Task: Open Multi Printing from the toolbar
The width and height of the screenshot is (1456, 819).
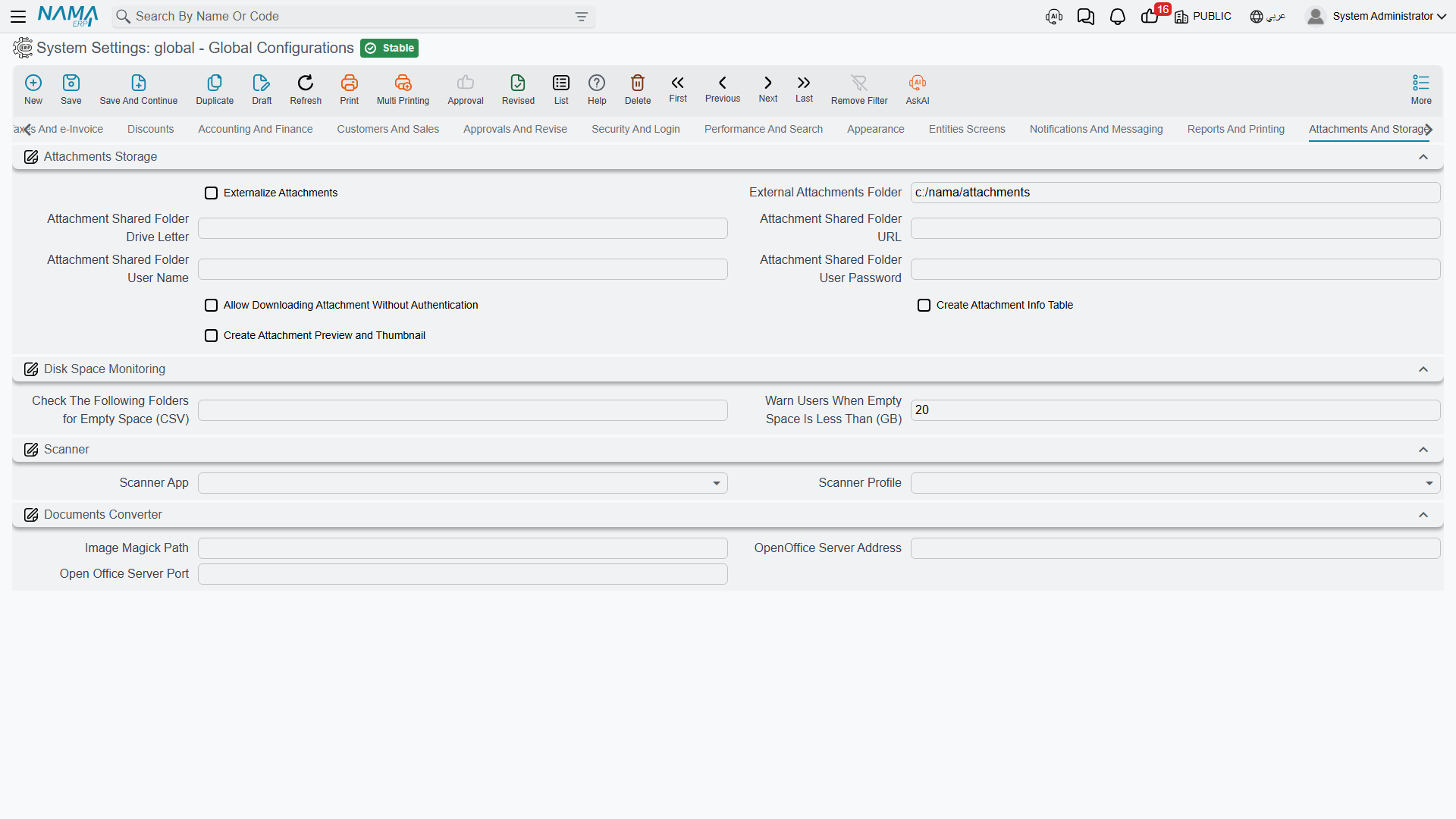Action: pyautogui.click(x=403, y=83)
